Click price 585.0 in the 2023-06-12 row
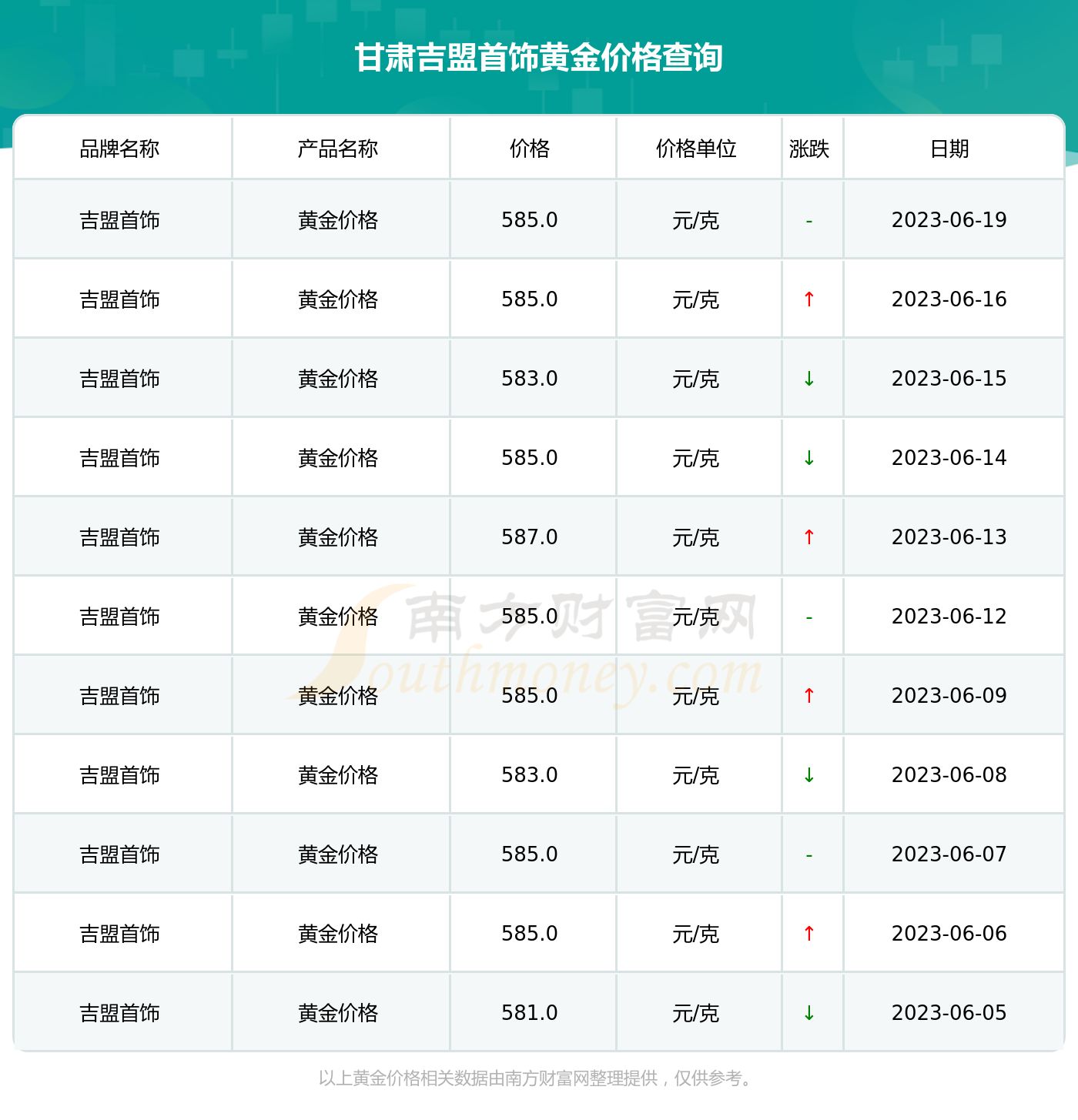Screen dimensions: 1078x1120 coord(530,617)
